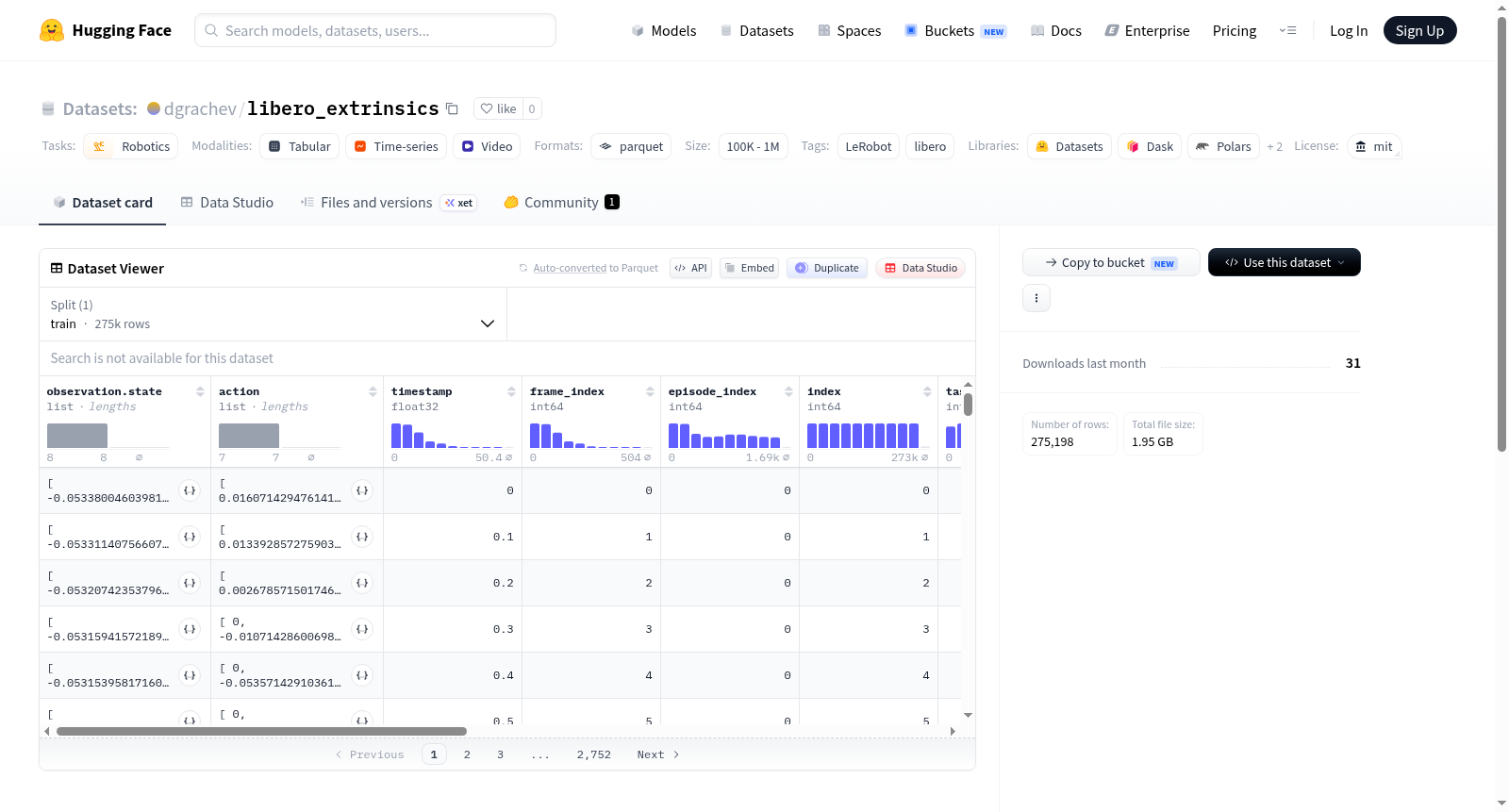
Task: Expand JSON for action 0.016071429476141
Action: pos(362,490)
